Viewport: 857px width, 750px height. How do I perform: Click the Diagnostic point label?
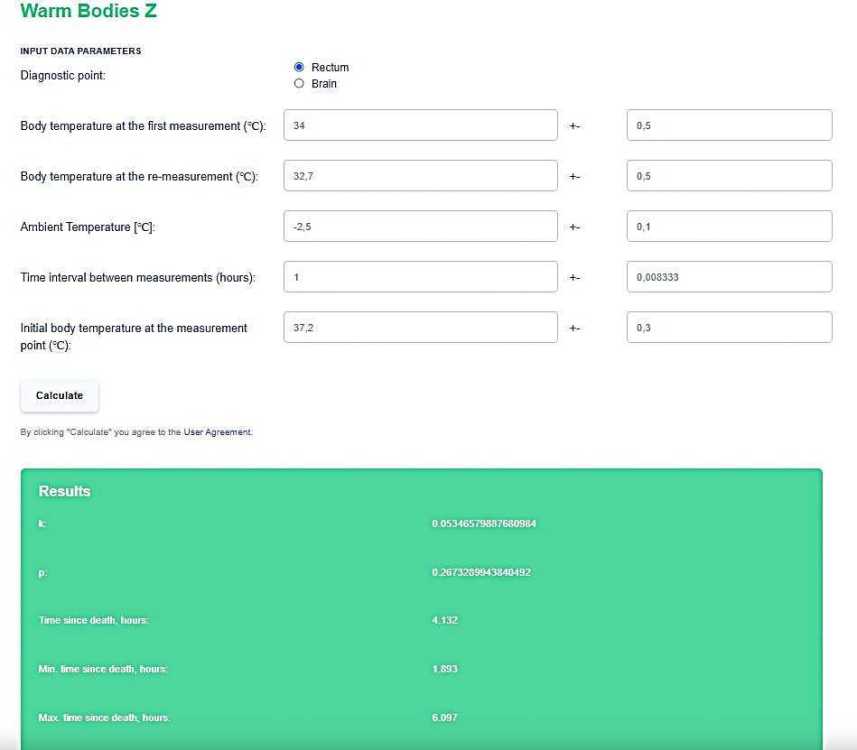click(63, 75)
